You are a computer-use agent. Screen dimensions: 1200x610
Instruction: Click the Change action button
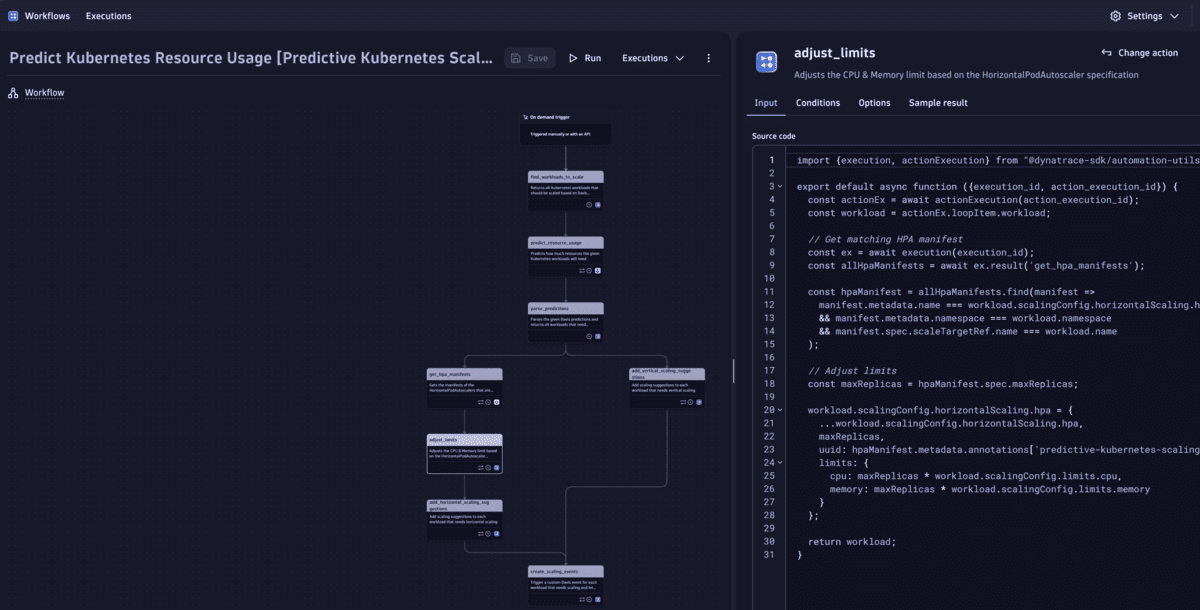pos(1139,53)
